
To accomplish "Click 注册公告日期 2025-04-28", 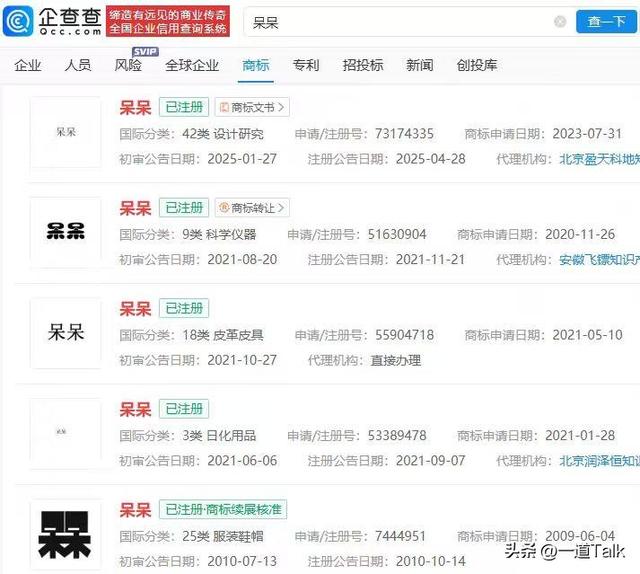I will tap(431, 159).
